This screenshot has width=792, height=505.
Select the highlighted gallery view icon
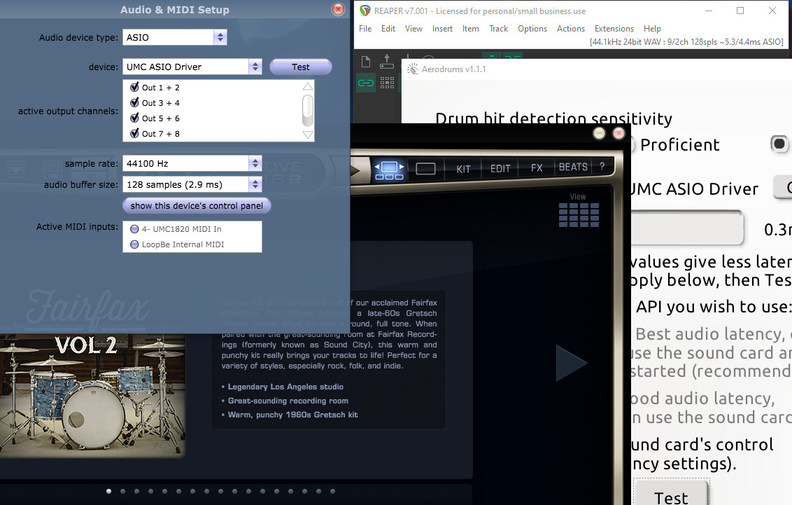388,169
